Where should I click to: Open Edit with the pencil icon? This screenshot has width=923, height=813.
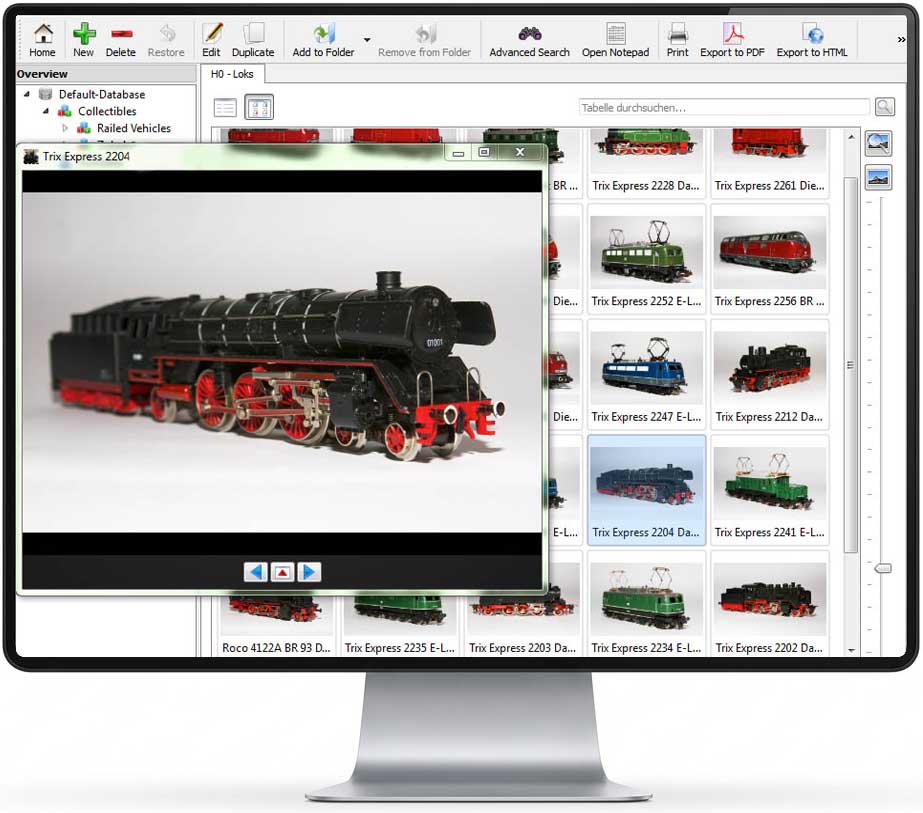click(x=211, y=40)
